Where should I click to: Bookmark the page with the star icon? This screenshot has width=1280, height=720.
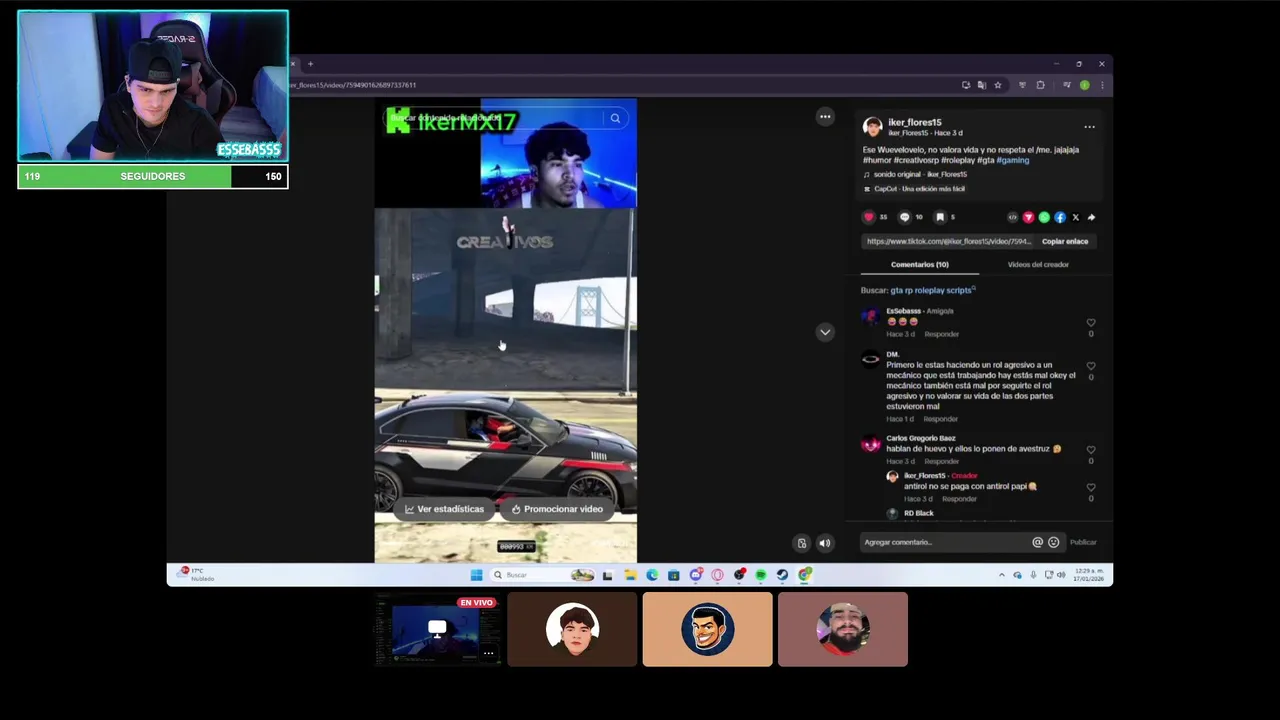(x=997, y=85)
